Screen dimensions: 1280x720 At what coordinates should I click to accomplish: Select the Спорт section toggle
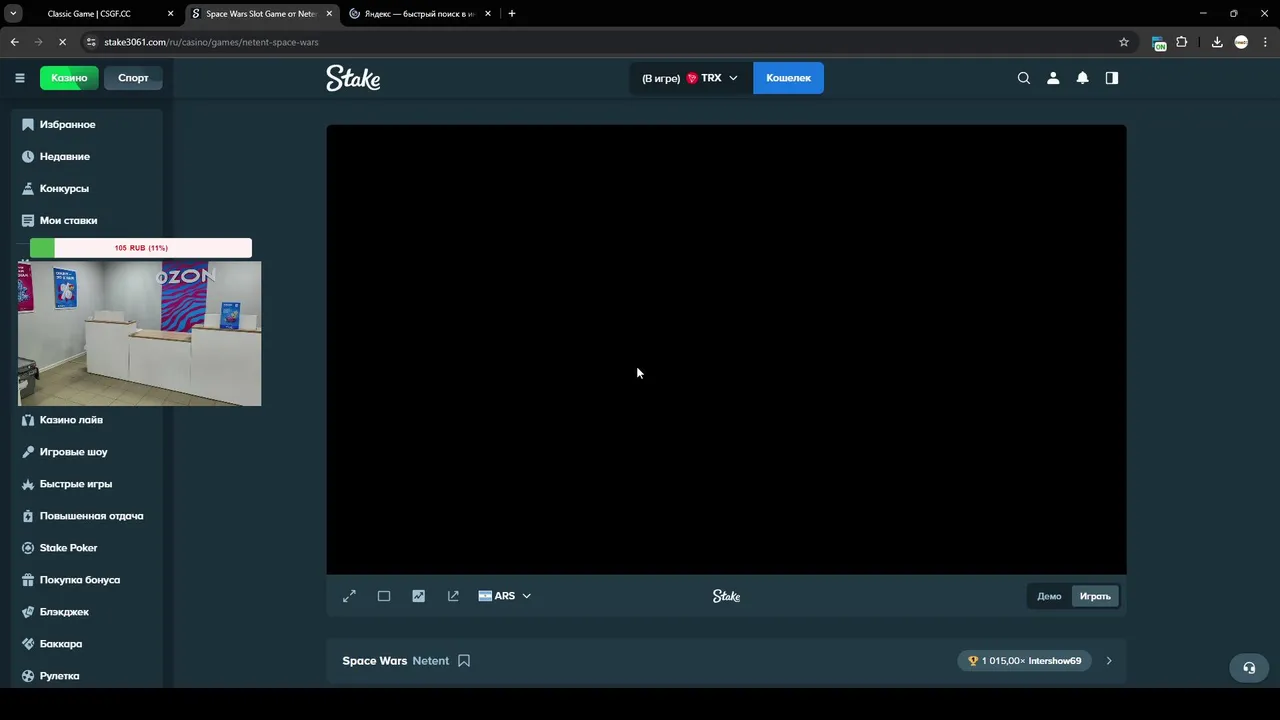point(133,78)
